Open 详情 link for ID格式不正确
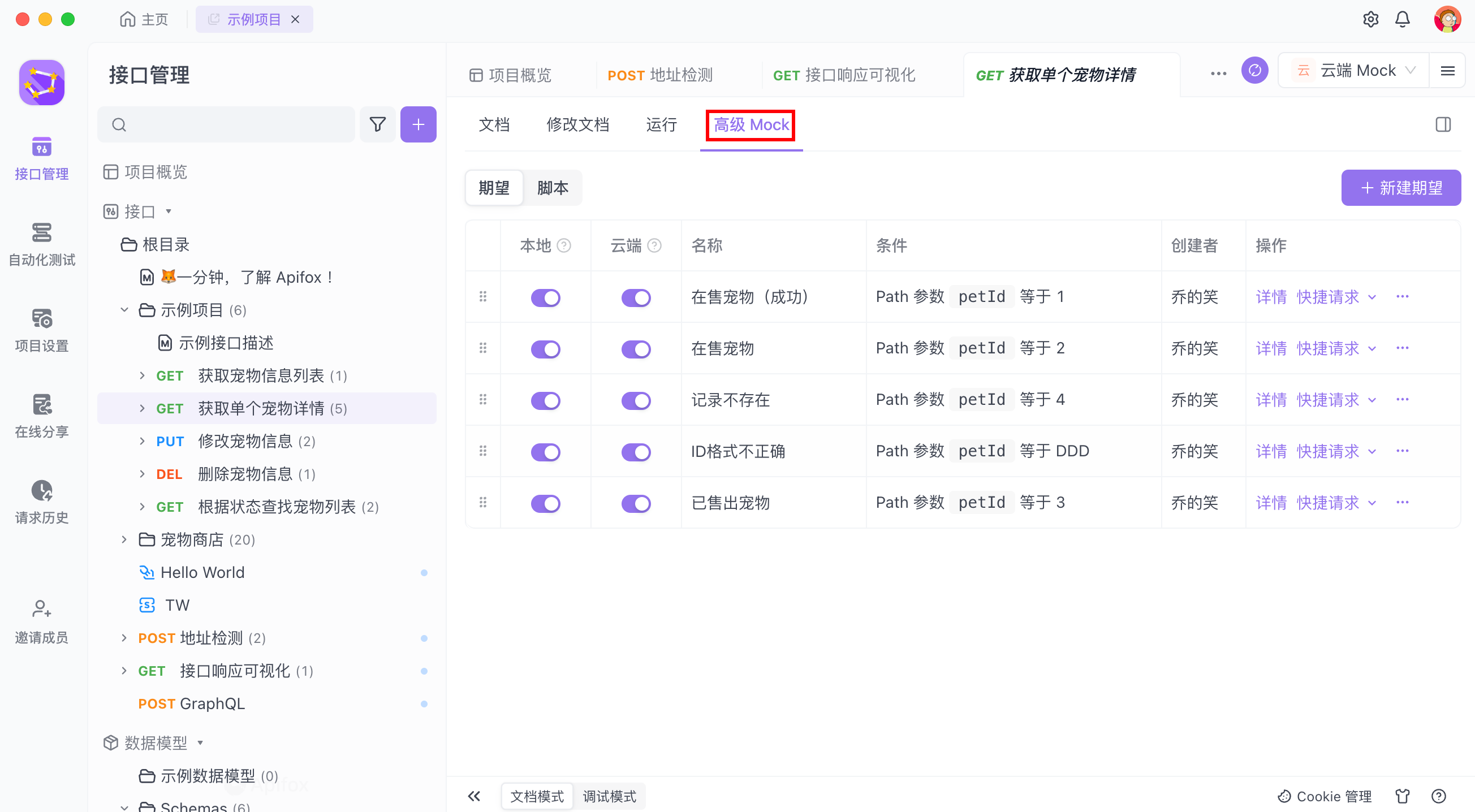Screen dimensions: 1475x812 click(1271, 451)
